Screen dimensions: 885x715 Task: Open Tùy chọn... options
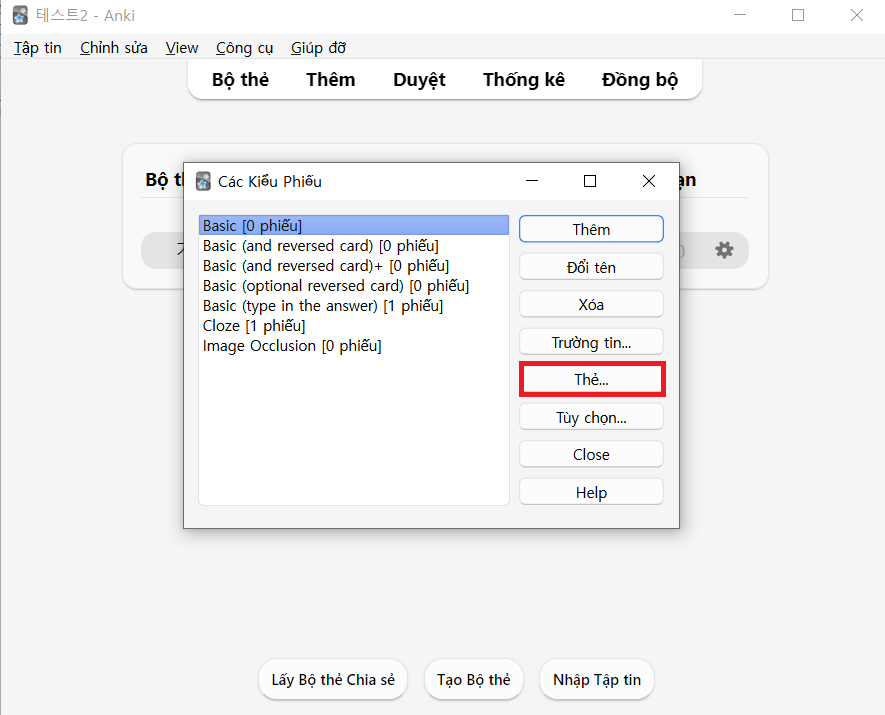pyautogui.click(x=591, y=417)
